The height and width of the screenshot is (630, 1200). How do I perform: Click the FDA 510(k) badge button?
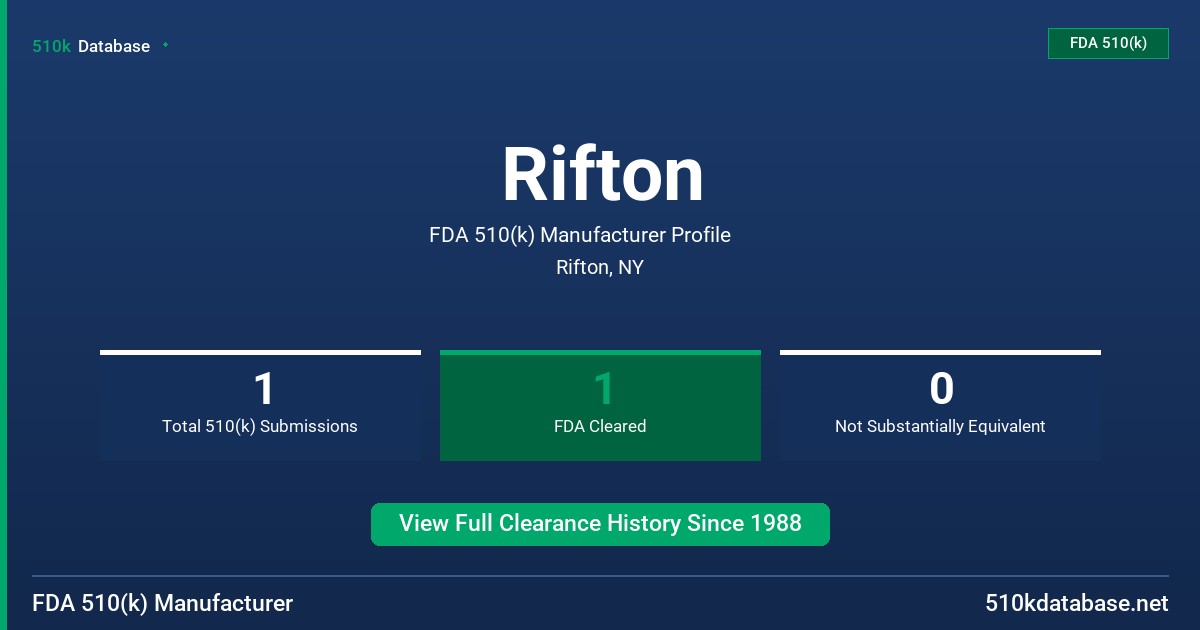coord(1108,43)
